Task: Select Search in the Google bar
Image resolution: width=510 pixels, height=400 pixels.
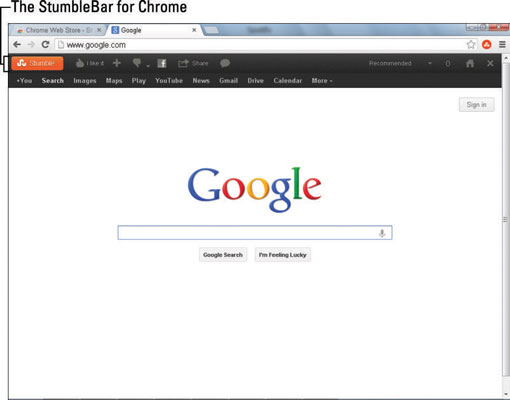Action: coord(53,81)
